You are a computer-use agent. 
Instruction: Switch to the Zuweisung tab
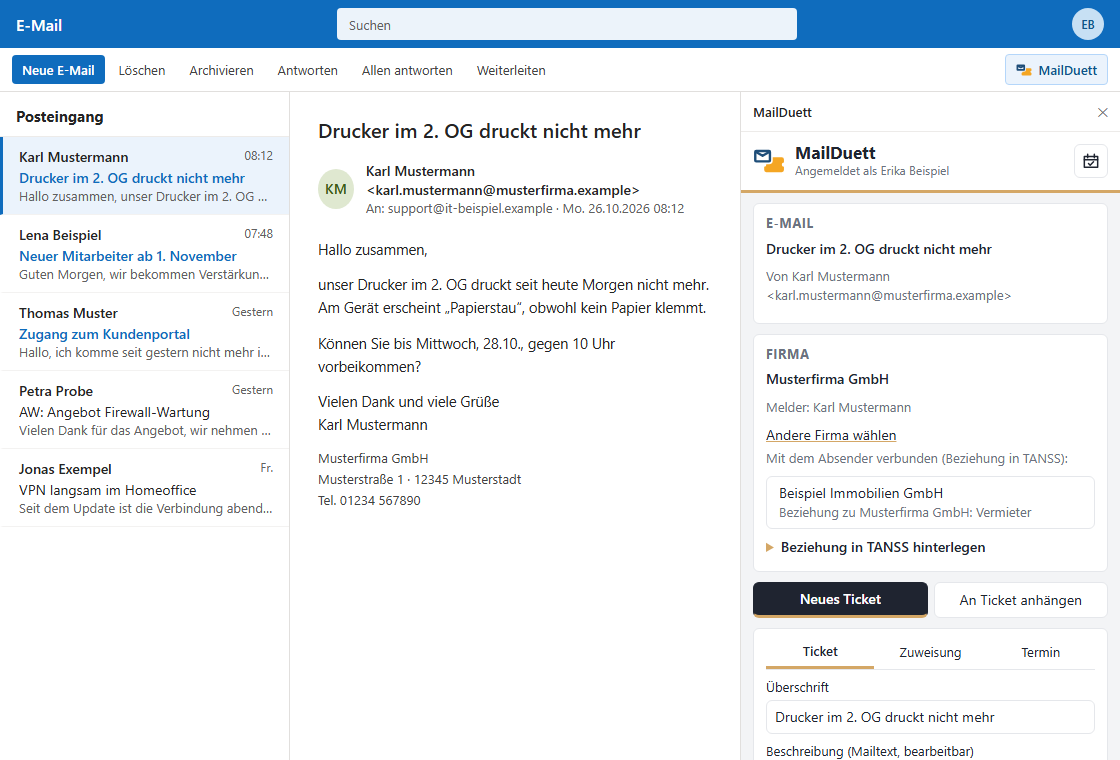pyautogui.click(x=930, y=652)
